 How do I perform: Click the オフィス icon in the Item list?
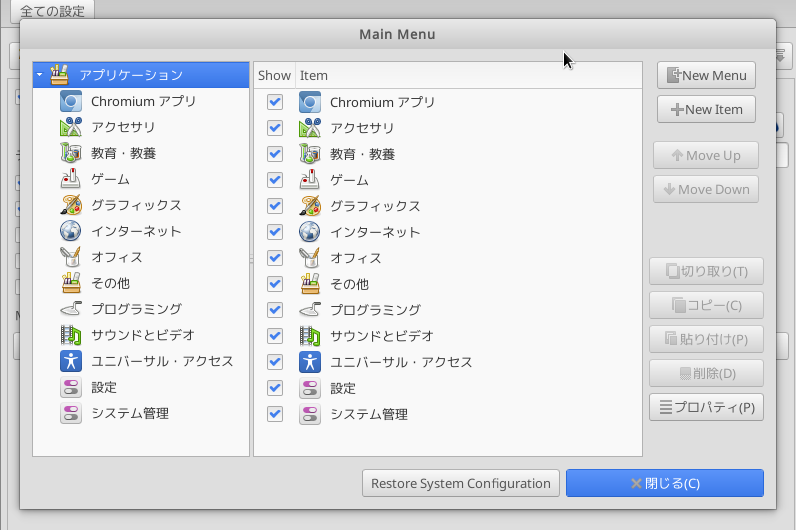(x=310, y=258)
